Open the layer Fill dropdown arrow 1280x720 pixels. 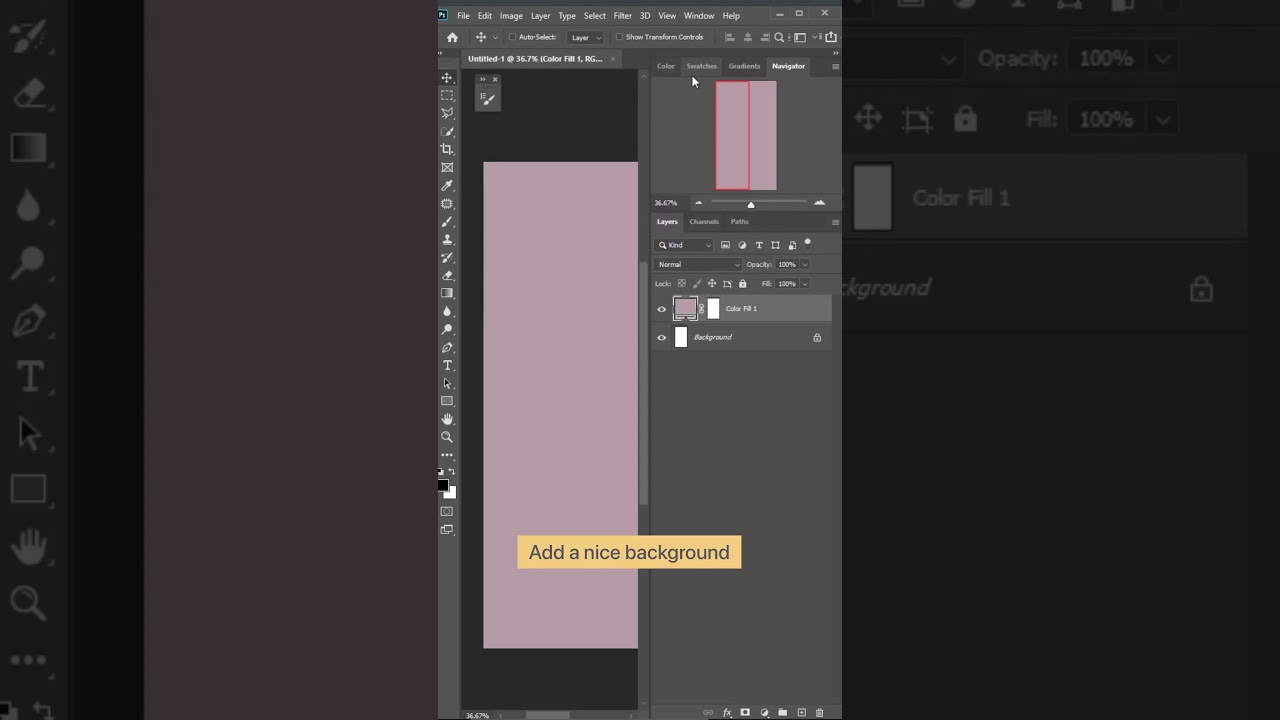(805, 284)
